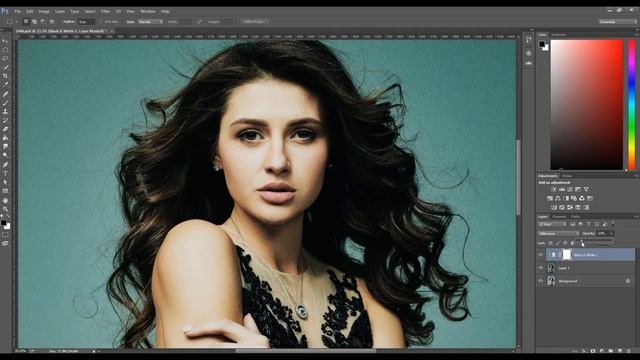
Task: Select the History Brush tool
Action: point(5,120)
